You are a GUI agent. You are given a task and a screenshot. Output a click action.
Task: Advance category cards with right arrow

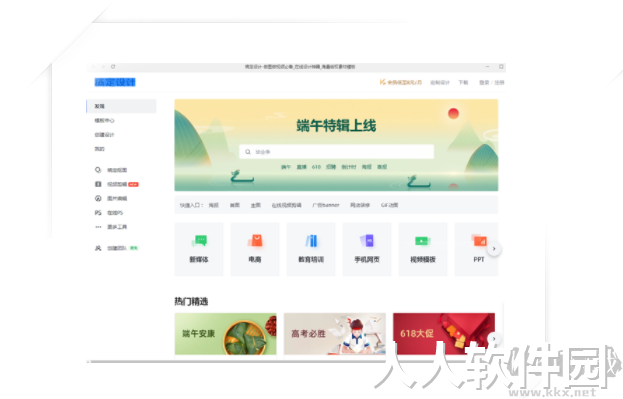point(494,249)
